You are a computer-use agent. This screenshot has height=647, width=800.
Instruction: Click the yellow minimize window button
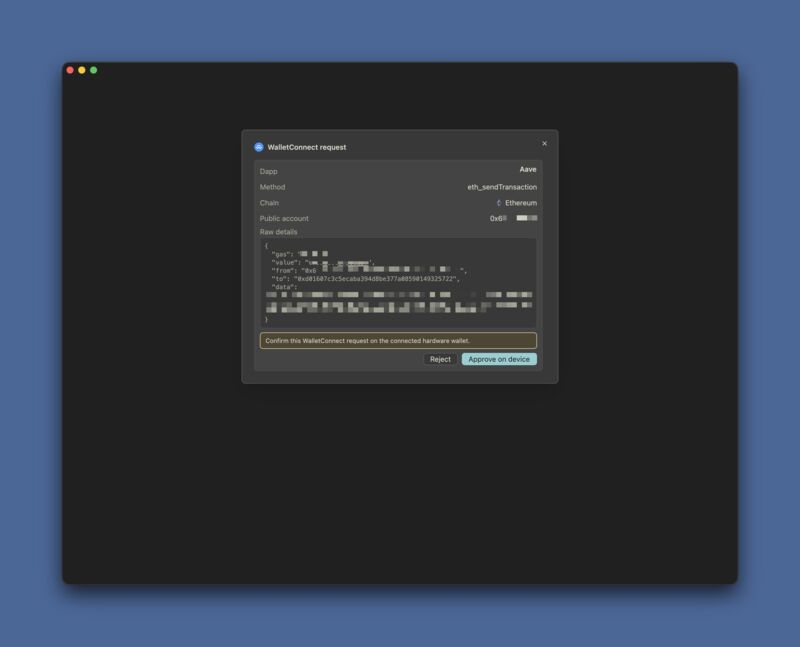pyautogui.click(x=82, y=70)
